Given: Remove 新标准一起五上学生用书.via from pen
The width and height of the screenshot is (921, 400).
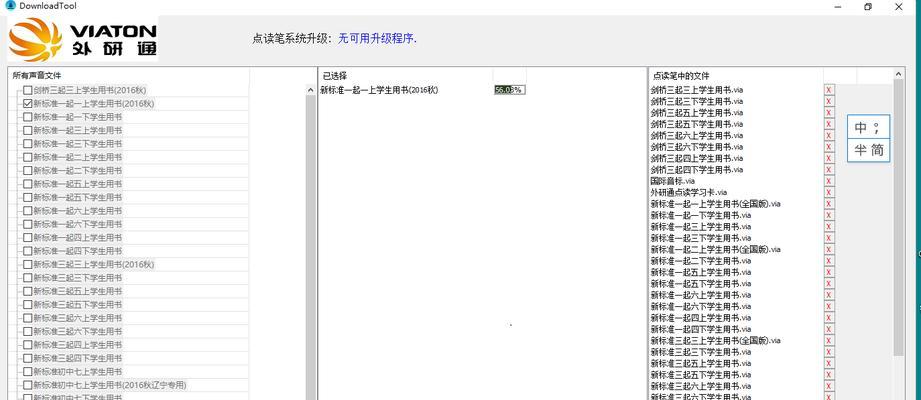Looking at the screenshot, I should coord(829,272).
